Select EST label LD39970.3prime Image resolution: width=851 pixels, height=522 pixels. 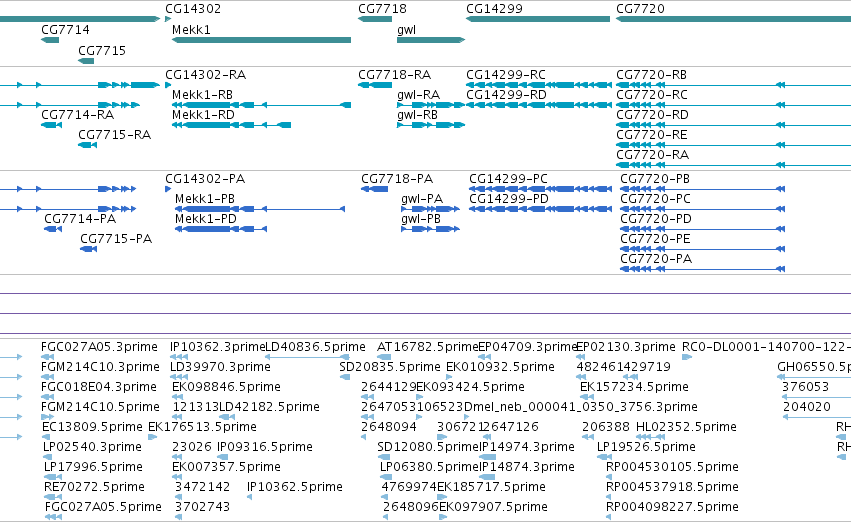(220, 367)
